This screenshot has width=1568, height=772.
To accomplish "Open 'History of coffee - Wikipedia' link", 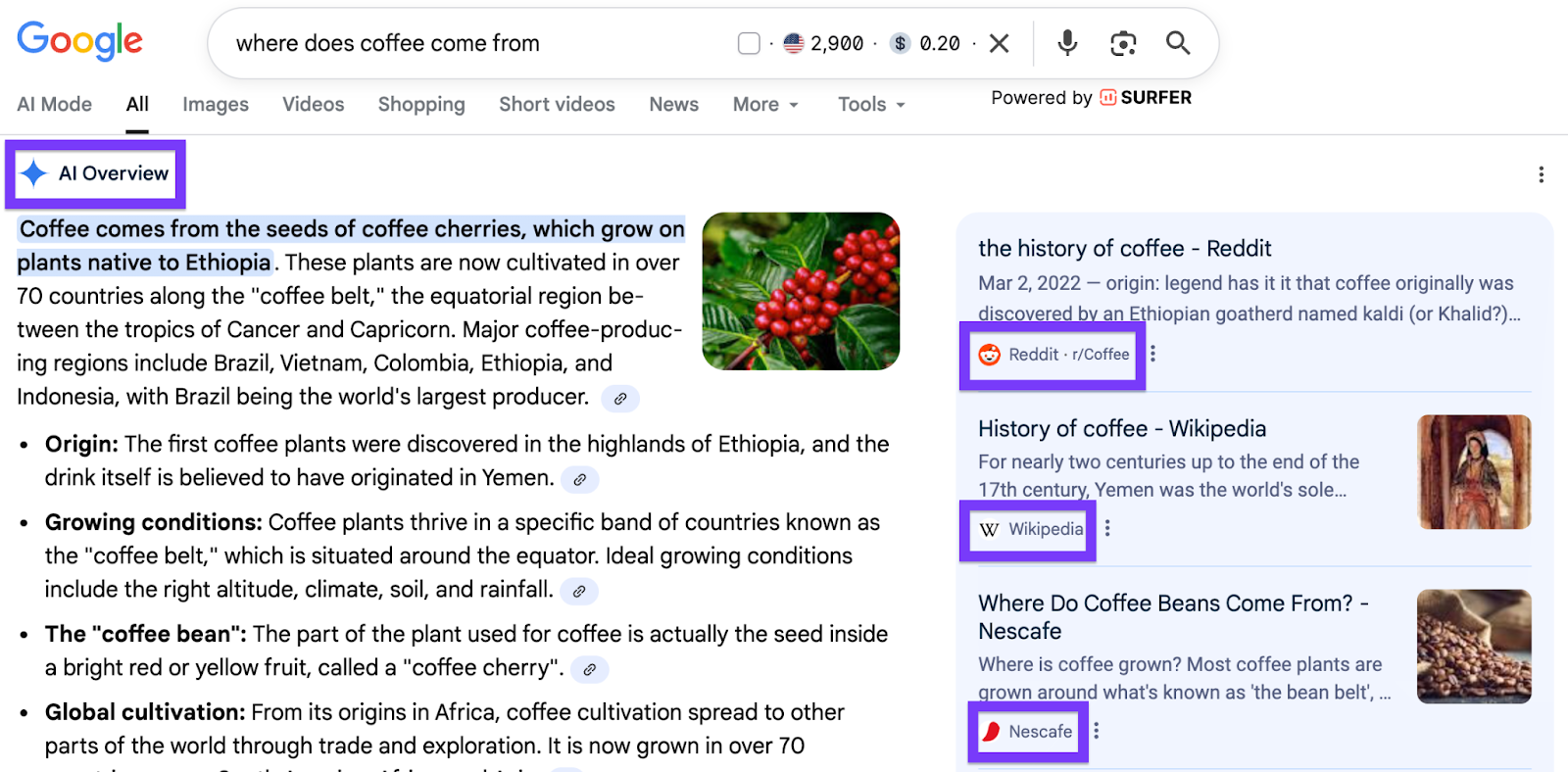I will tap(1121, 429).
